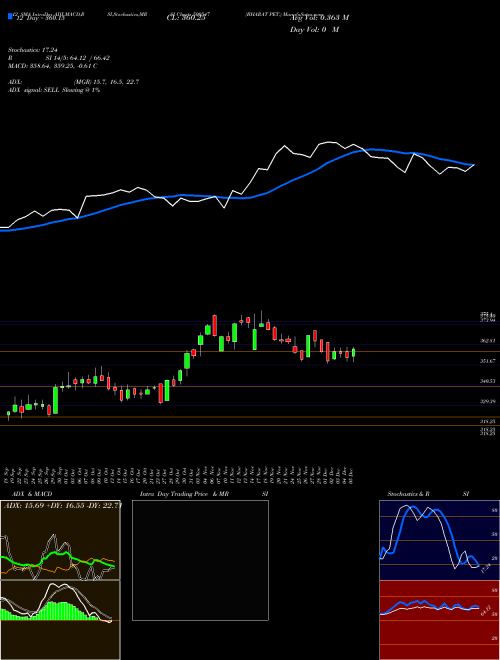Open the red RSI chart panel
The height and width of the screenshot is (660, 500).
point(439,620)
